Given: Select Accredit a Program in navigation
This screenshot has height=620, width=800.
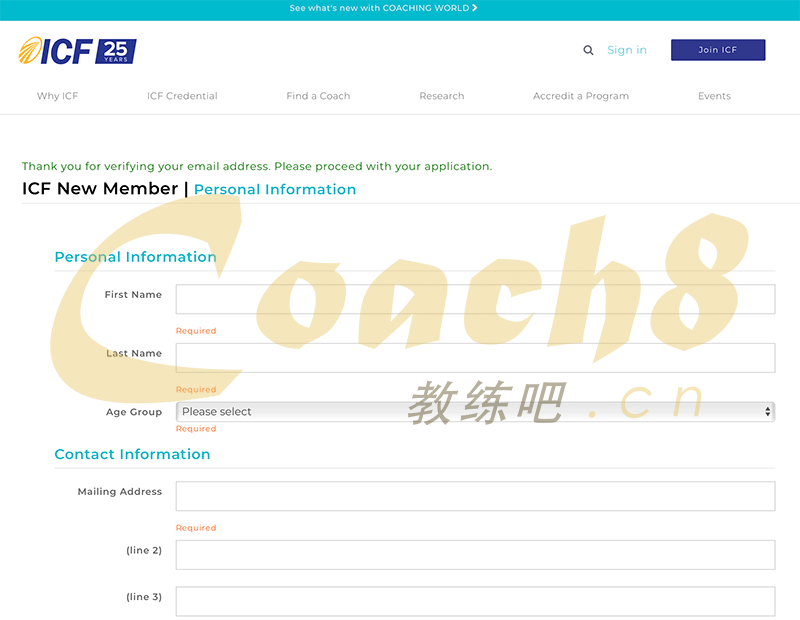Looking at the screenshot, I should point(581,96).
